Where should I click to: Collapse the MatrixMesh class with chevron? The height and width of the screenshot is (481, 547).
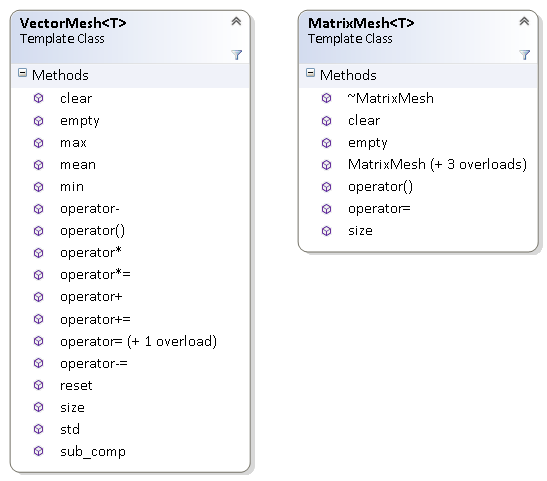[x=524, y=21]
